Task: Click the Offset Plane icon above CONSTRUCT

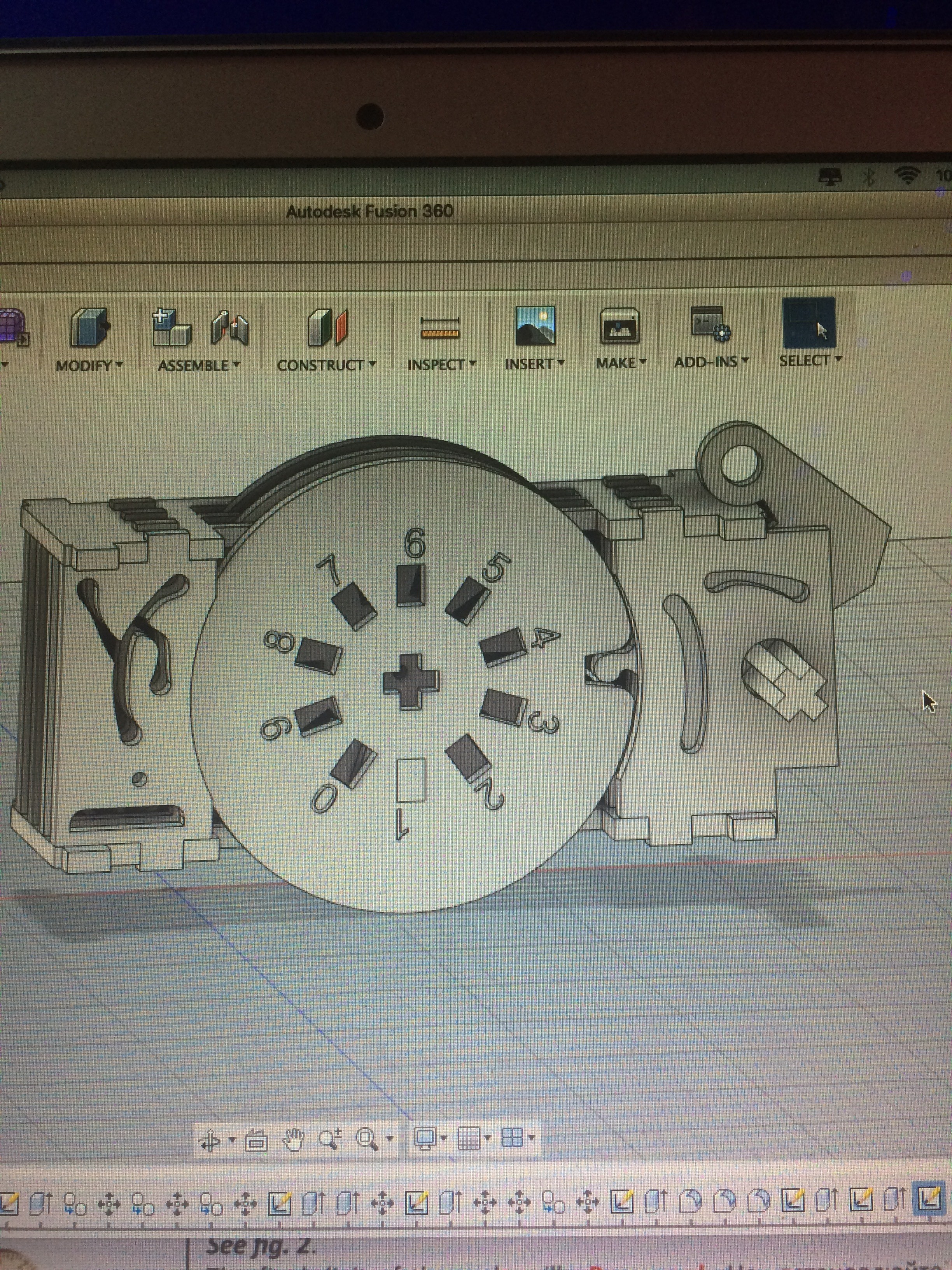Action: (x=327, y=328)
